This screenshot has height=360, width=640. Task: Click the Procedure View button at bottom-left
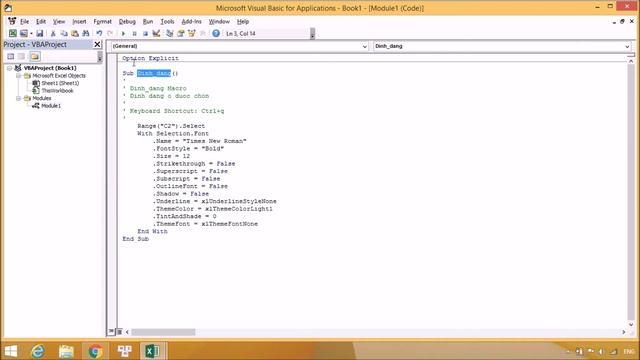pyautogui.click(x=111, y=332)
